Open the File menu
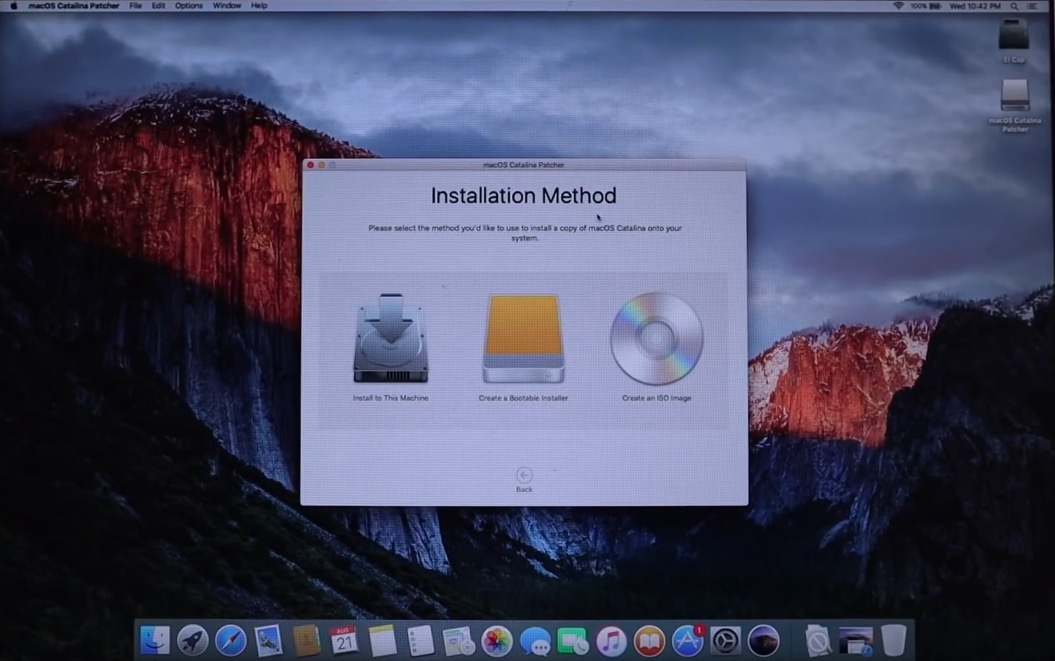 [135, 6]
